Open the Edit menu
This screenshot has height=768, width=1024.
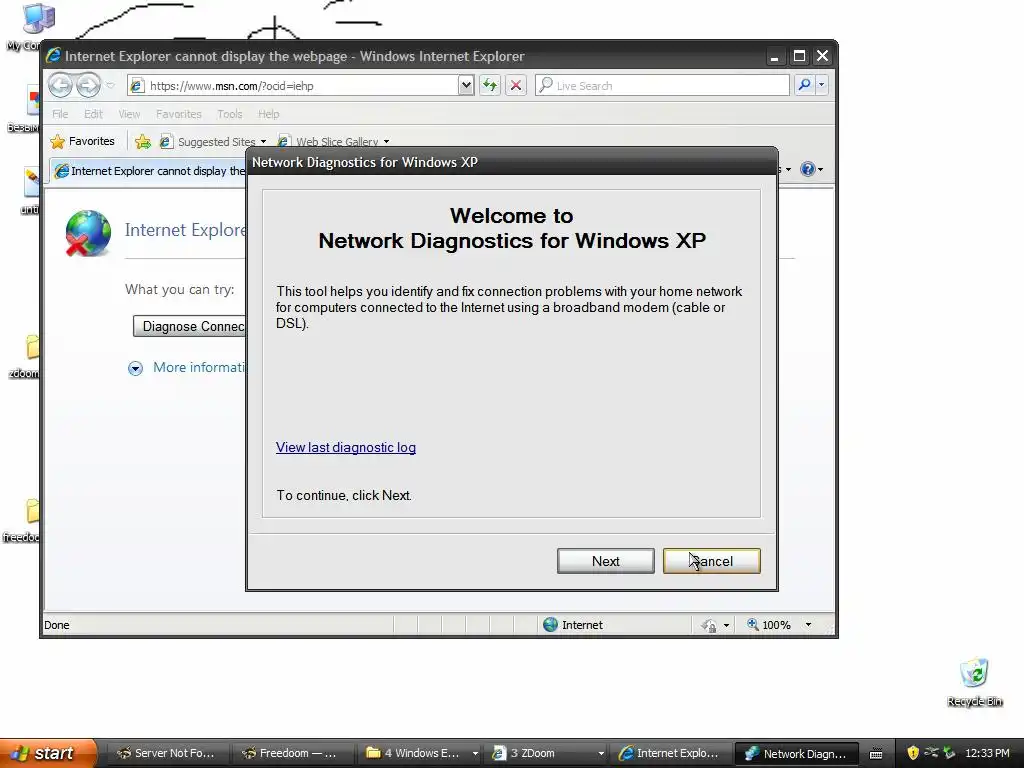pyautogui.click(x=93, y=114)
